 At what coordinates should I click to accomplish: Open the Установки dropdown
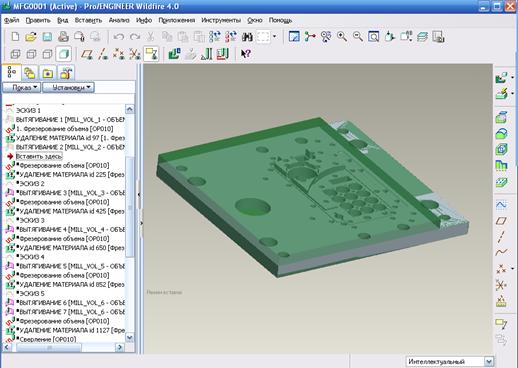(x=69, y=87)
